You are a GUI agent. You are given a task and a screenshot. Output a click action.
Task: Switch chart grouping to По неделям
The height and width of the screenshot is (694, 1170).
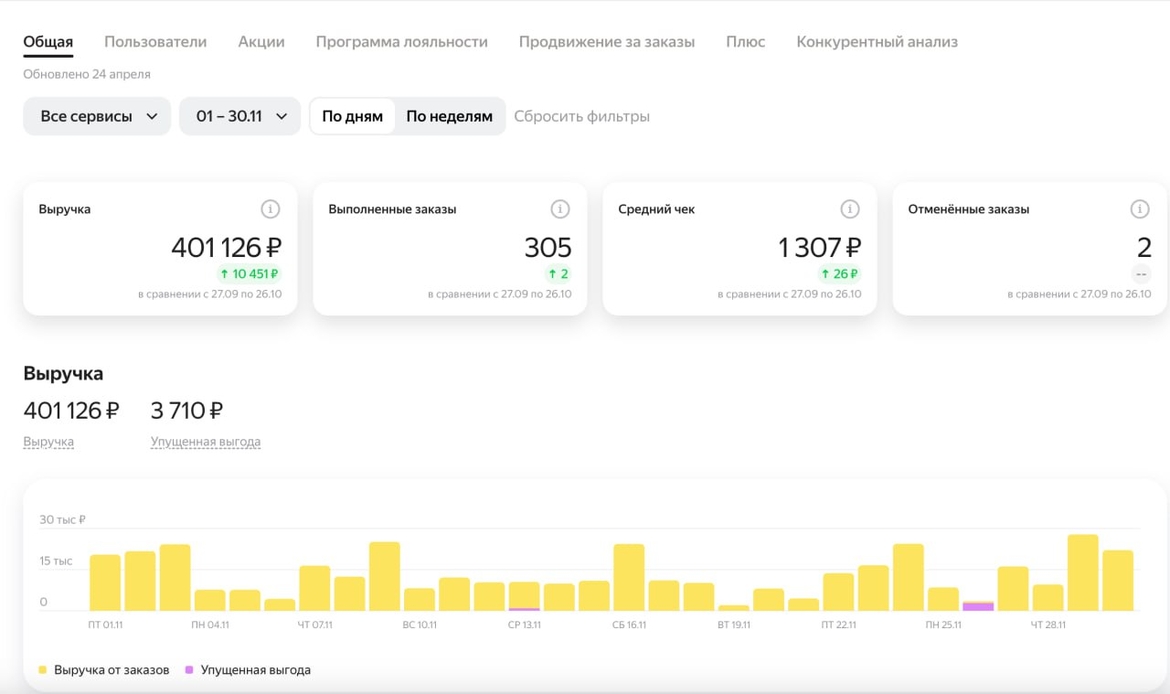449,116
